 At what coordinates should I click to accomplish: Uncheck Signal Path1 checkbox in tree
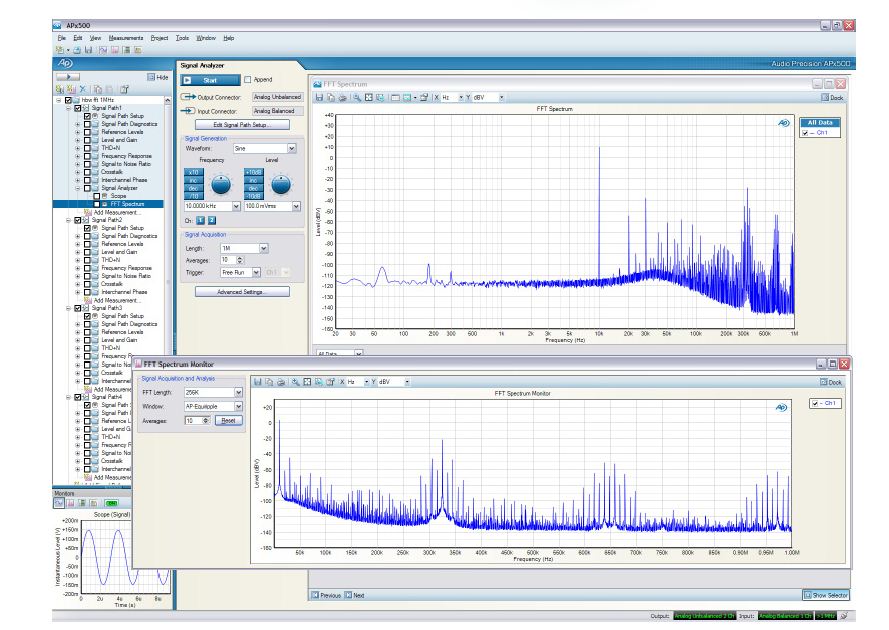pyautogui.click(x=78, y=108)
